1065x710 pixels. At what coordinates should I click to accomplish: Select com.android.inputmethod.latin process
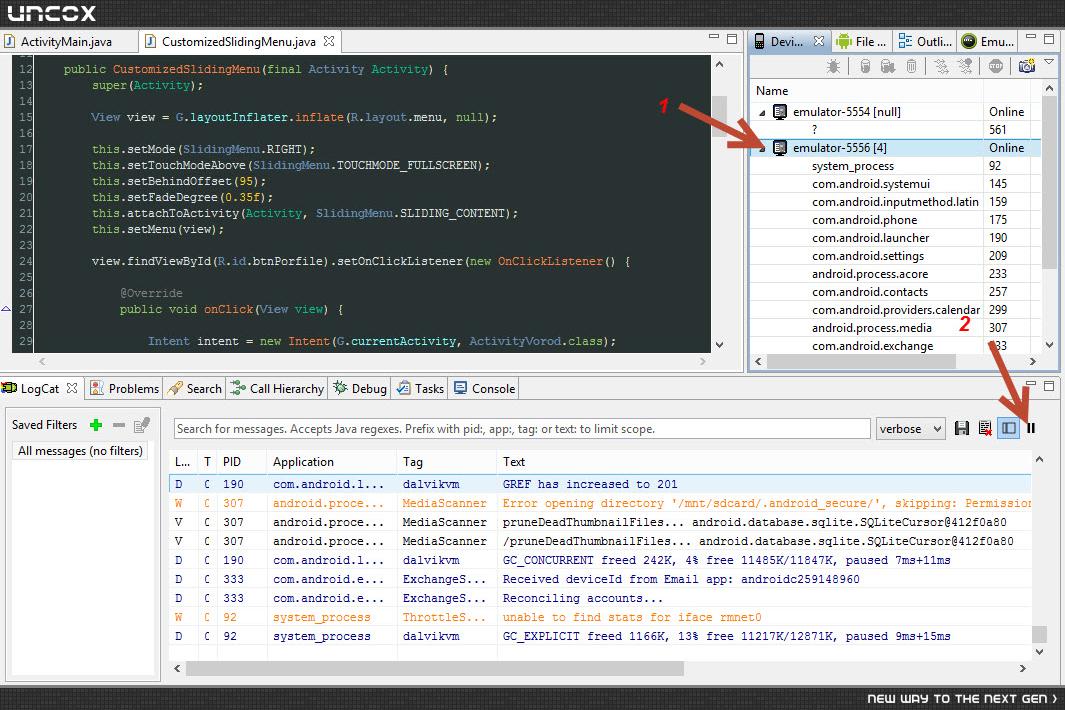click(895, 202)
